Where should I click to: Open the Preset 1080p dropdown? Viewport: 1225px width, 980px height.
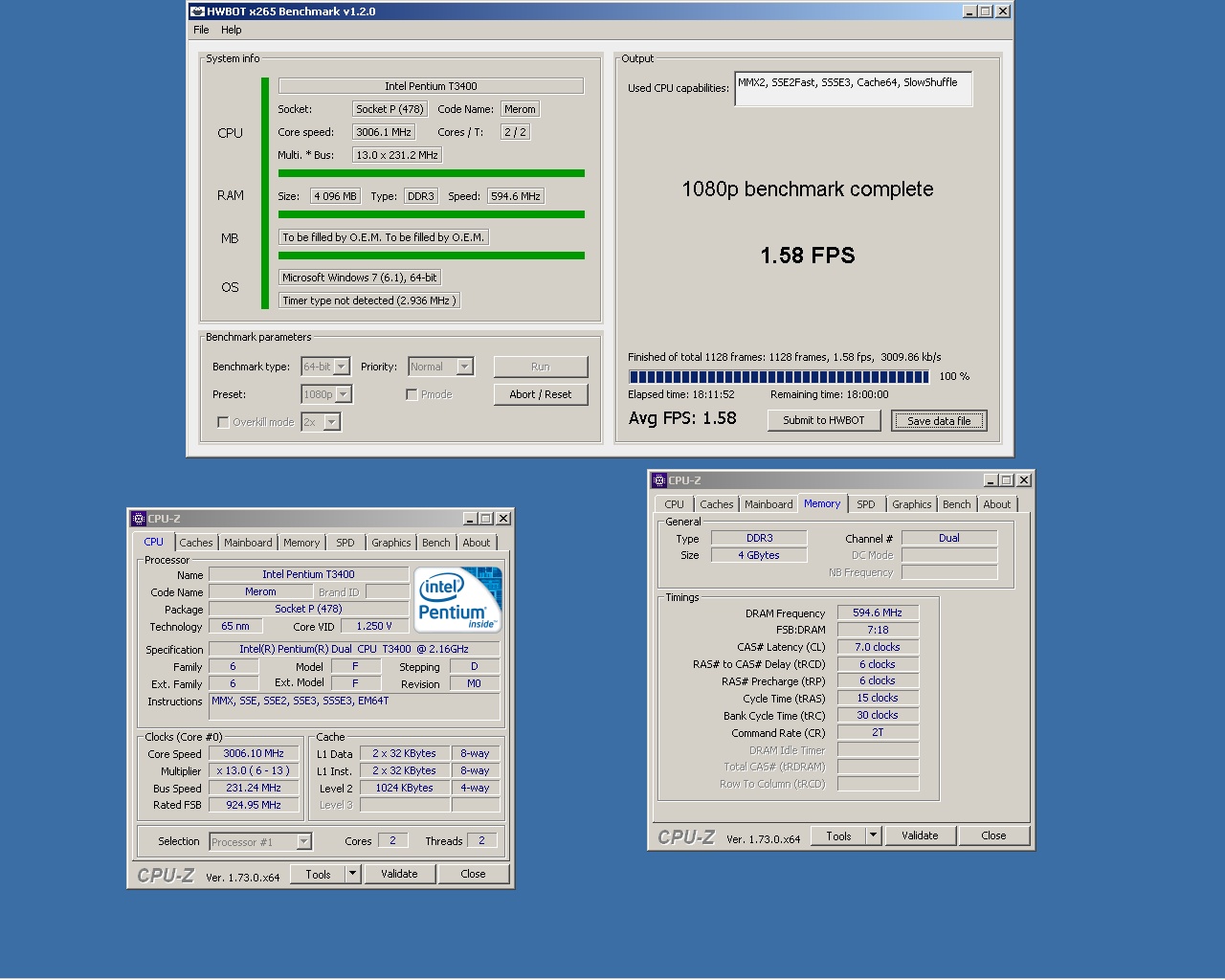pyautogui.click(x=344, y=394)
